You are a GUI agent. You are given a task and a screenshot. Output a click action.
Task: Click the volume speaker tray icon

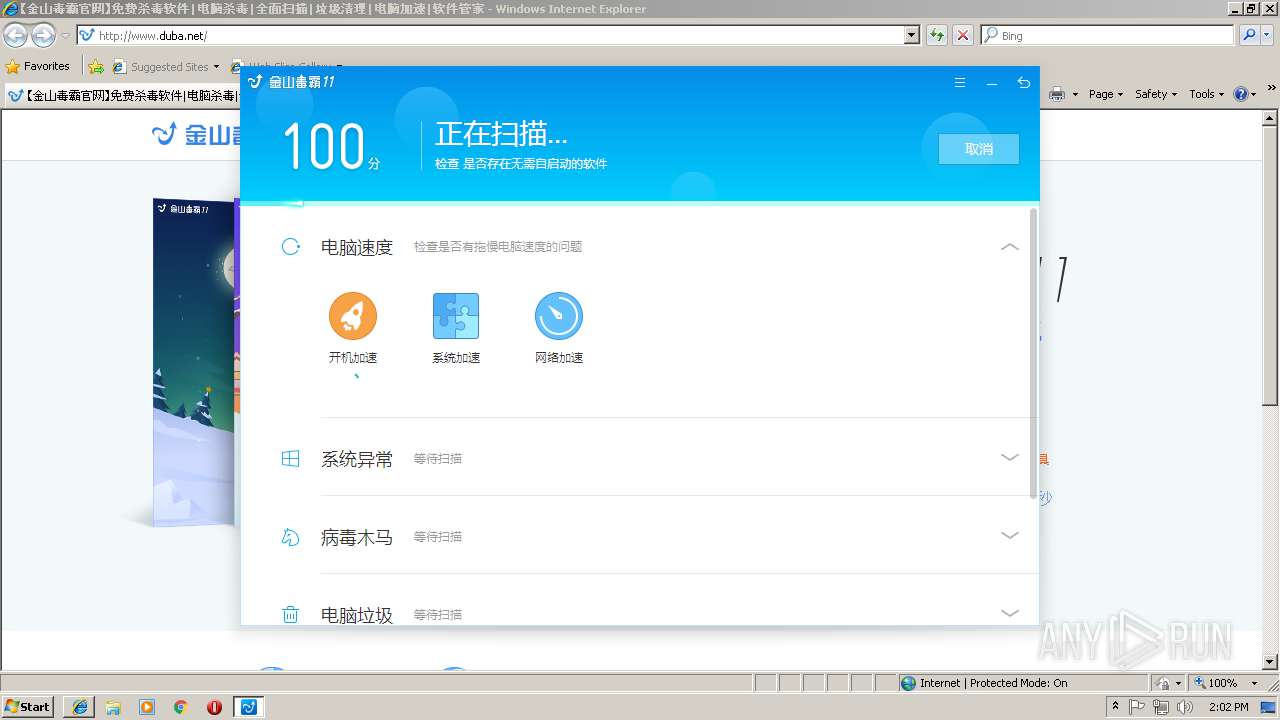1186,707
